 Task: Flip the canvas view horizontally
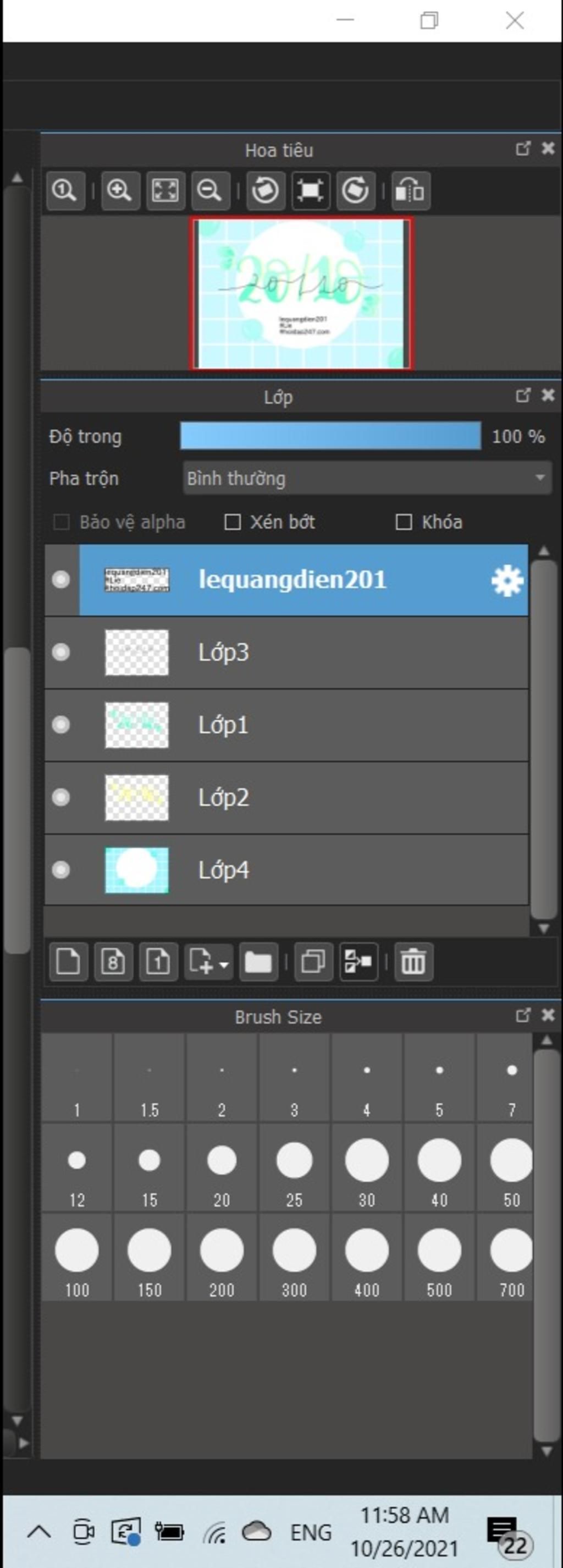[x=410, y=190]
